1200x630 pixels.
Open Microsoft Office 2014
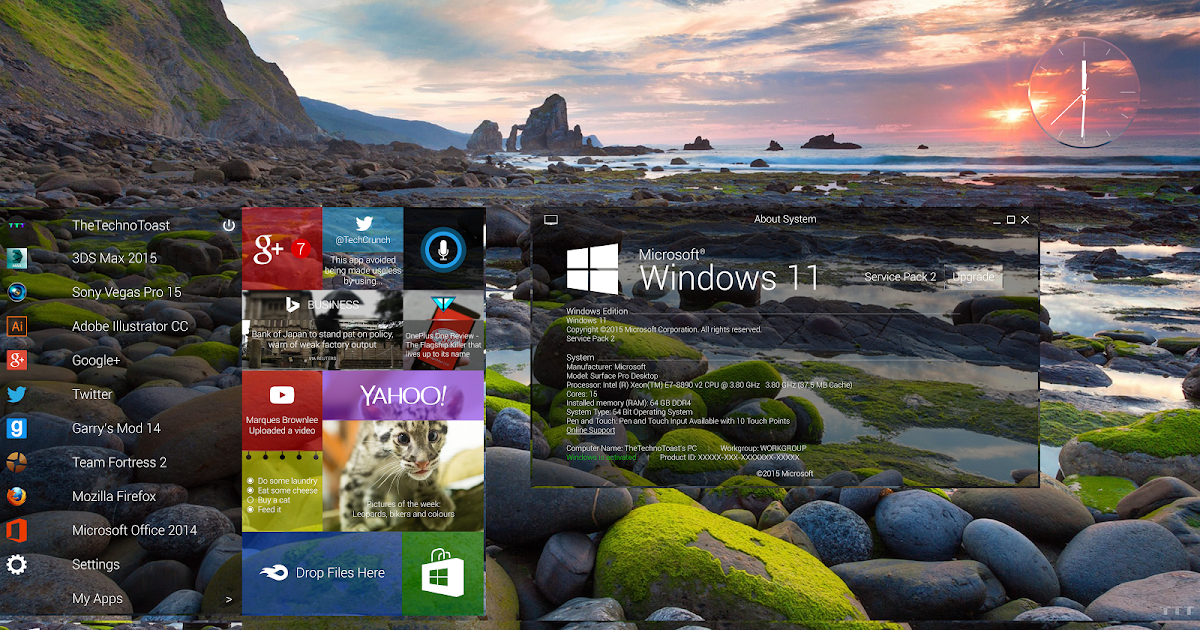pos(134,530)
